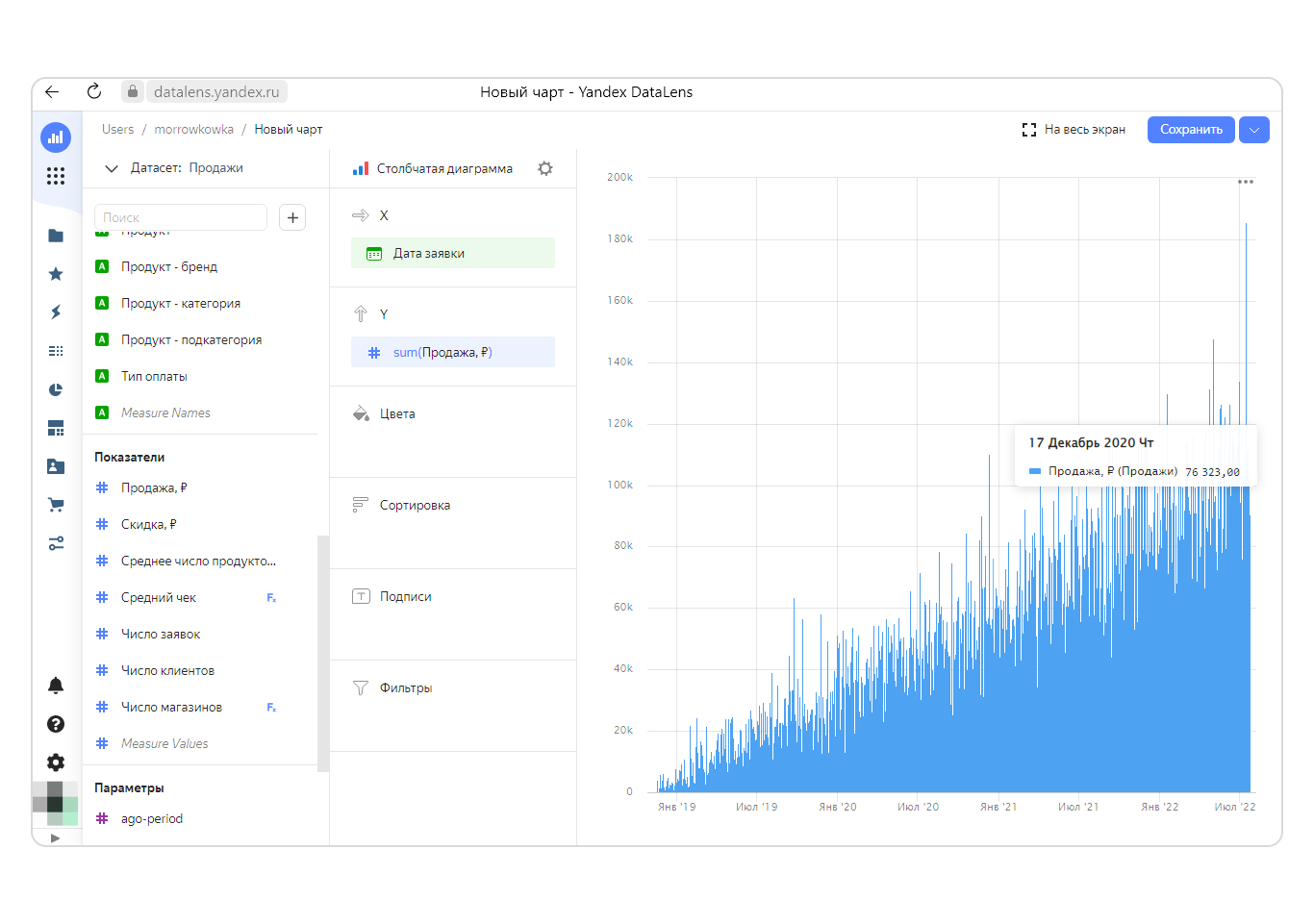Select the Тип оплаты dimension
This screenshot has height=924, width=1314.
[x=154, y=376]
